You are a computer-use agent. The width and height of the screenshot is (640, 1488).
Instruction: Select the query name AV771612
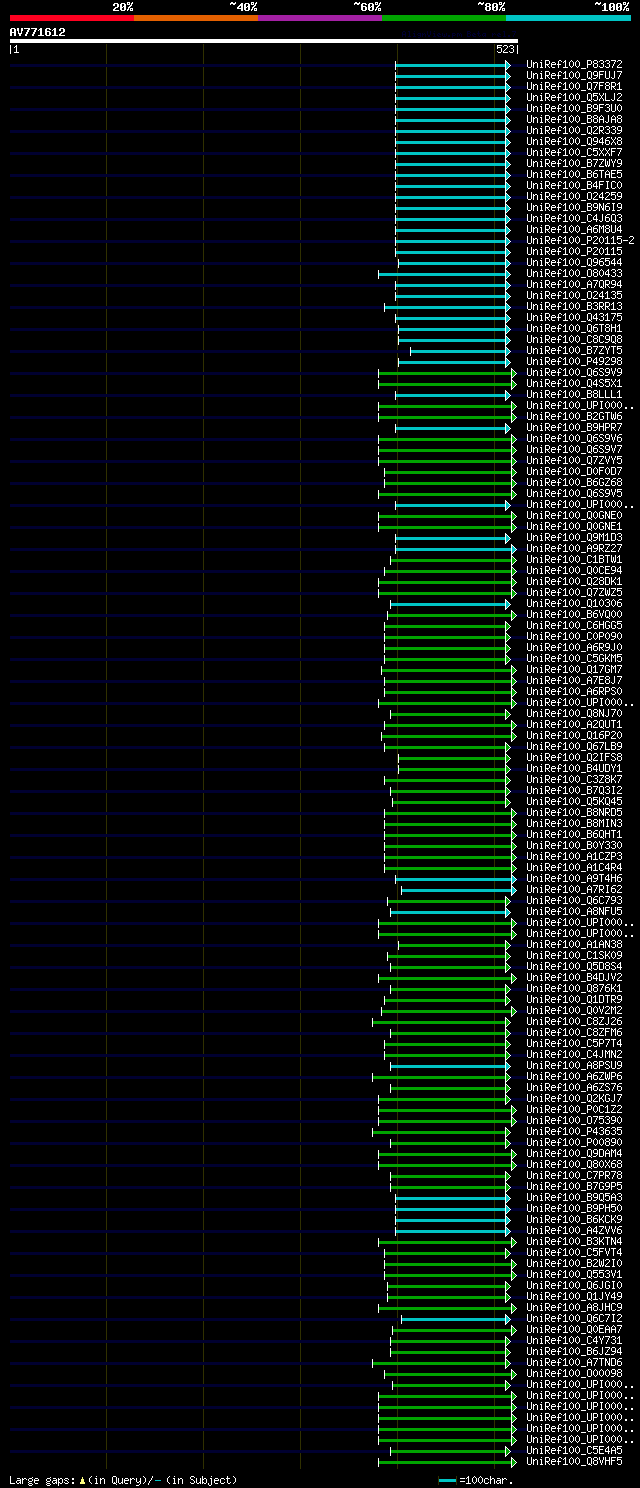point(37,32)
